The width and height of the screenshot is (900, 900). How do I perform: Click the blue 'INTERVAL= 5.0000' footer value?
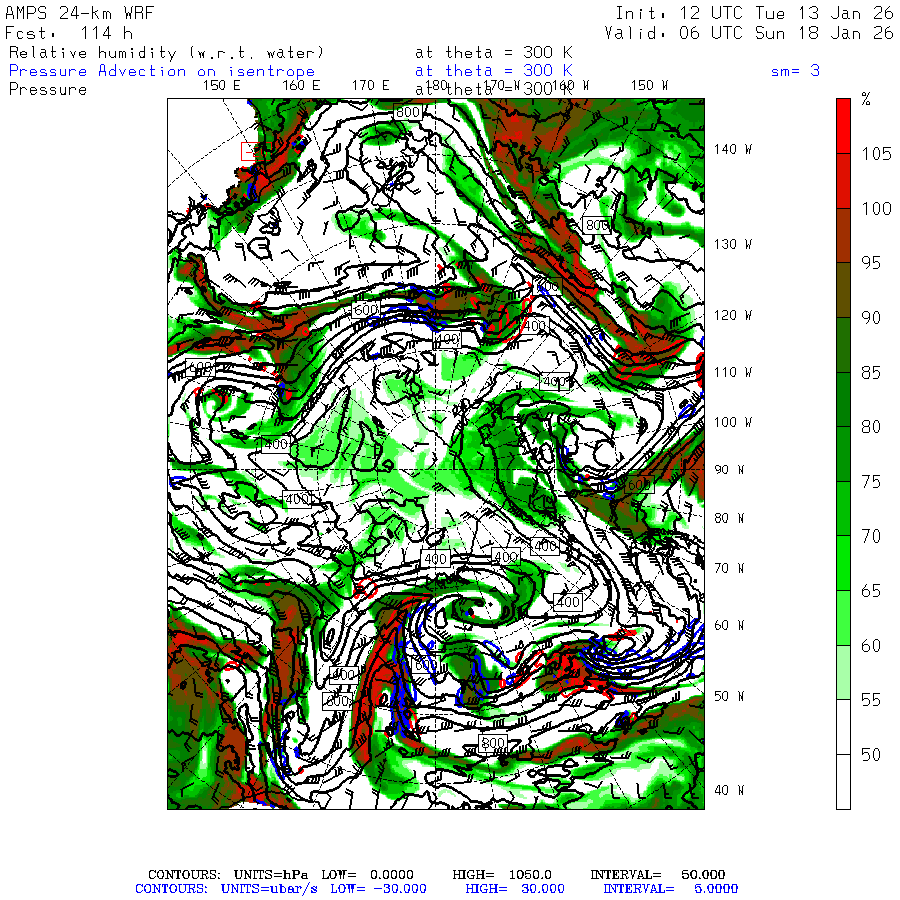670,889
